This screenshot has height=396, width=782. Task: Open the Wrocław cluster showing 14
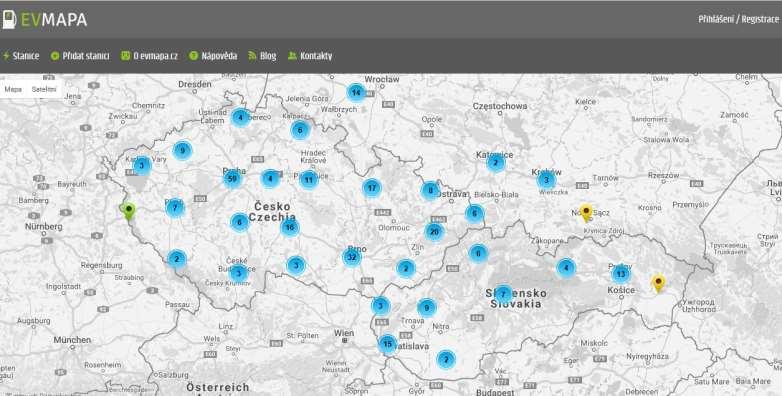click(x=356, y=93)
